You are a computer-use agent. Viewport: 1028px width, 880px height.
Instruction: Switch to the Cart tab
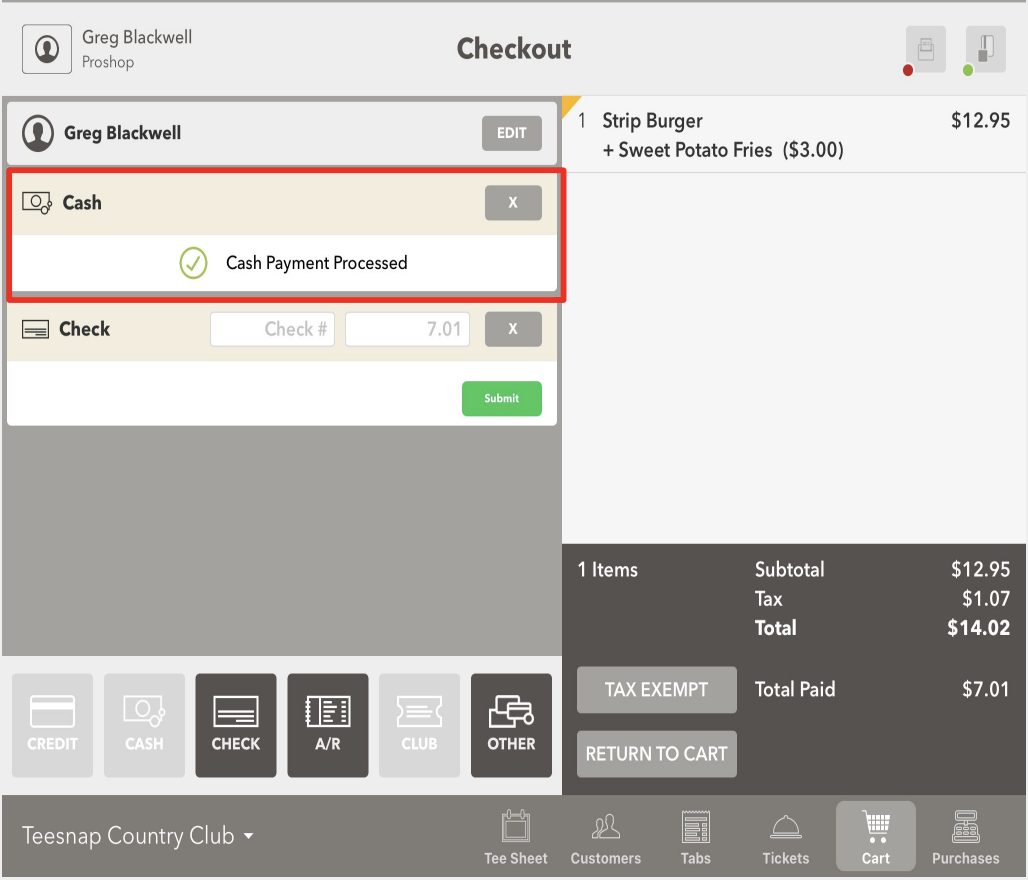coord(875,836)
